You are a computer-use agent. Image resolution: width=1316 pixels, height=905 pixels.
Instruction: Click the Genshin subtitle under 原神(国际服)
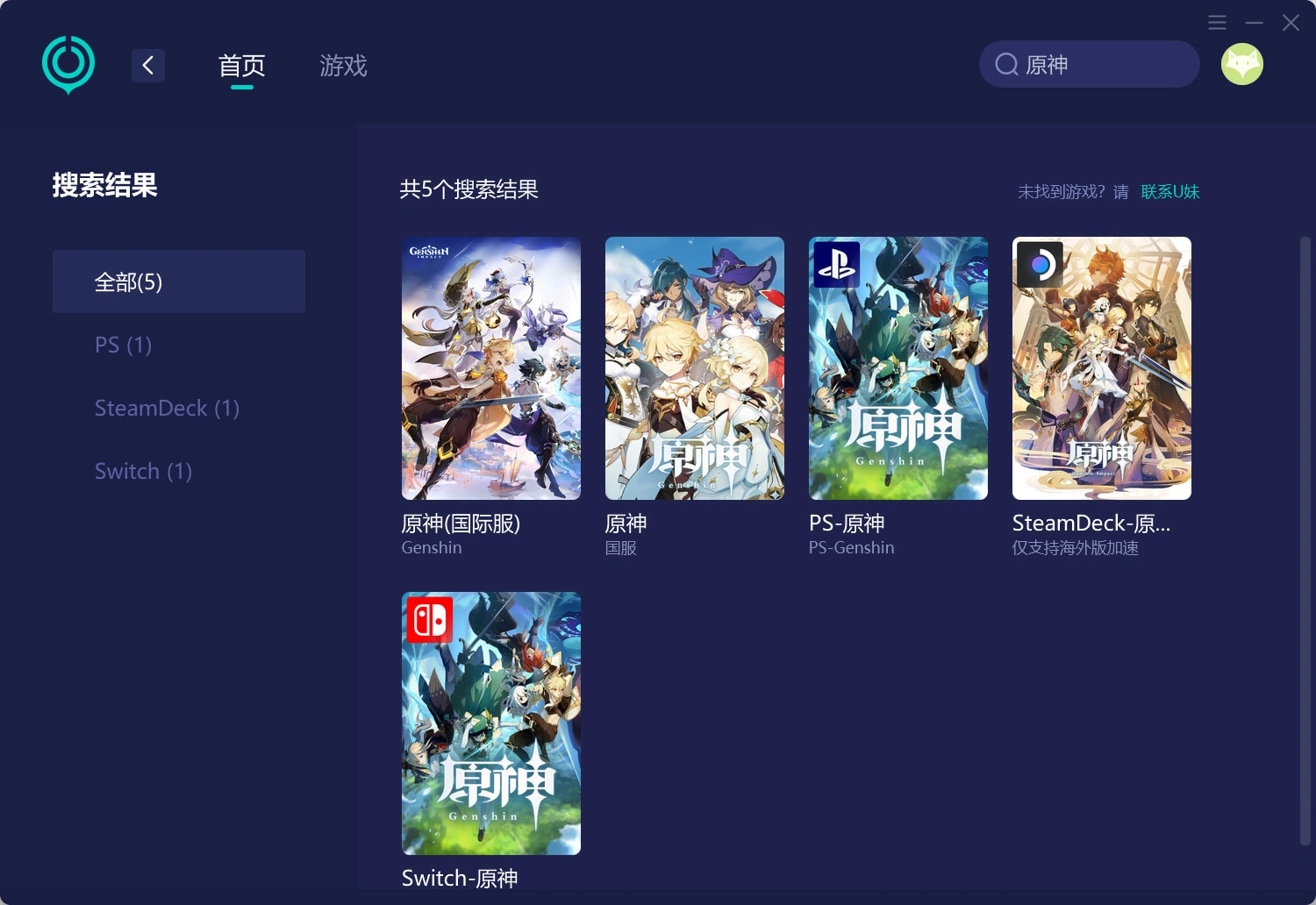pos(432,548)
